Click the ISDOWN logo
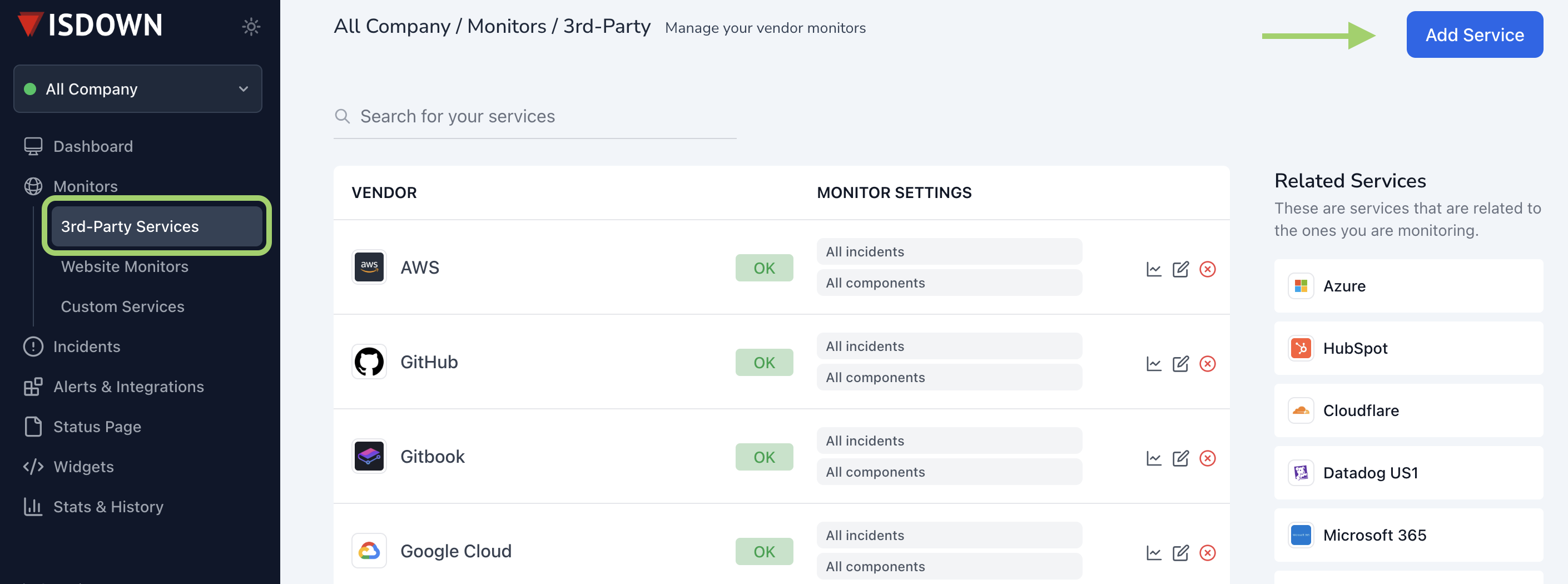The width and height of the screenshot is (1568, 584). point(90,26)
